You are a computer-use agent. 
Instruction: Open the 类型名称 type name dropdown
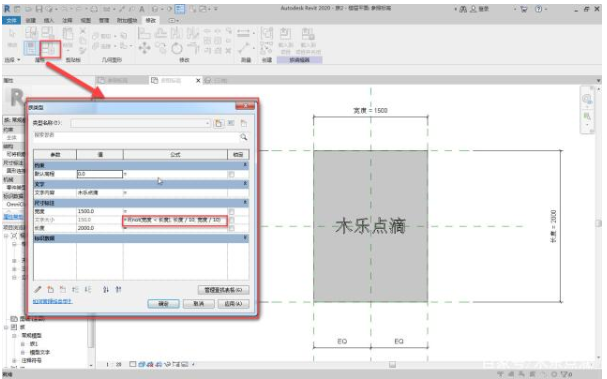coord(207,123)
